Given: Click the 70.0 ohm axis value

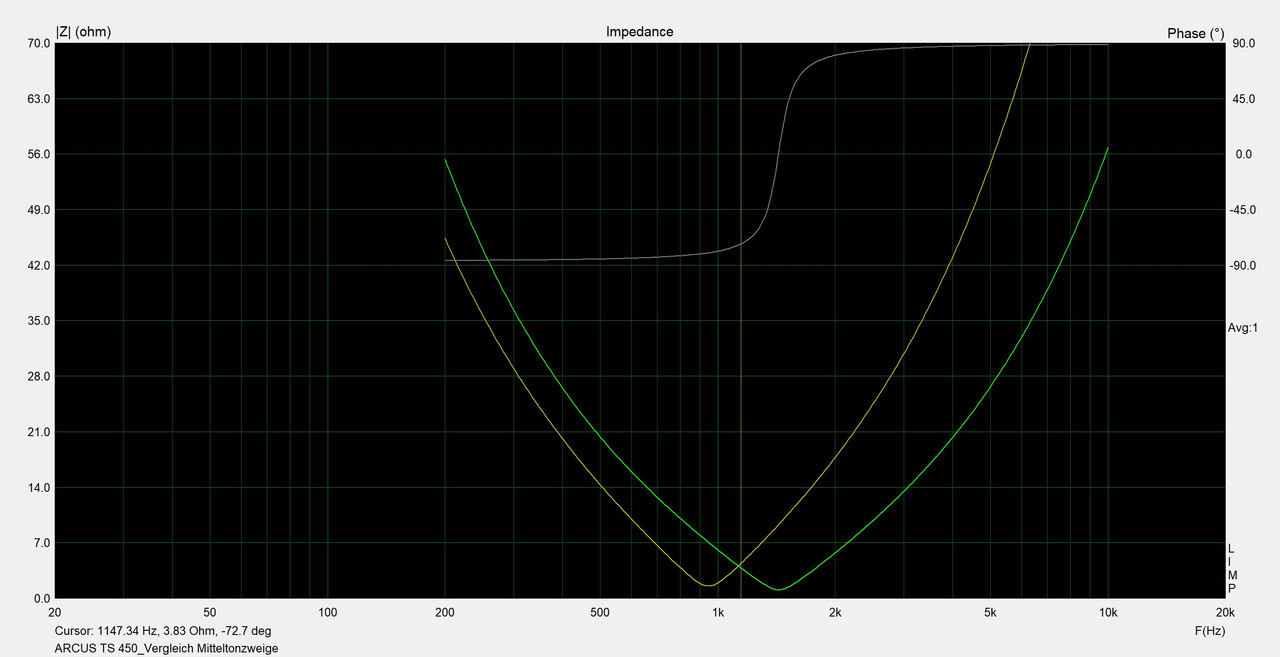Looking at the screenshot, I should coord(39,43).
